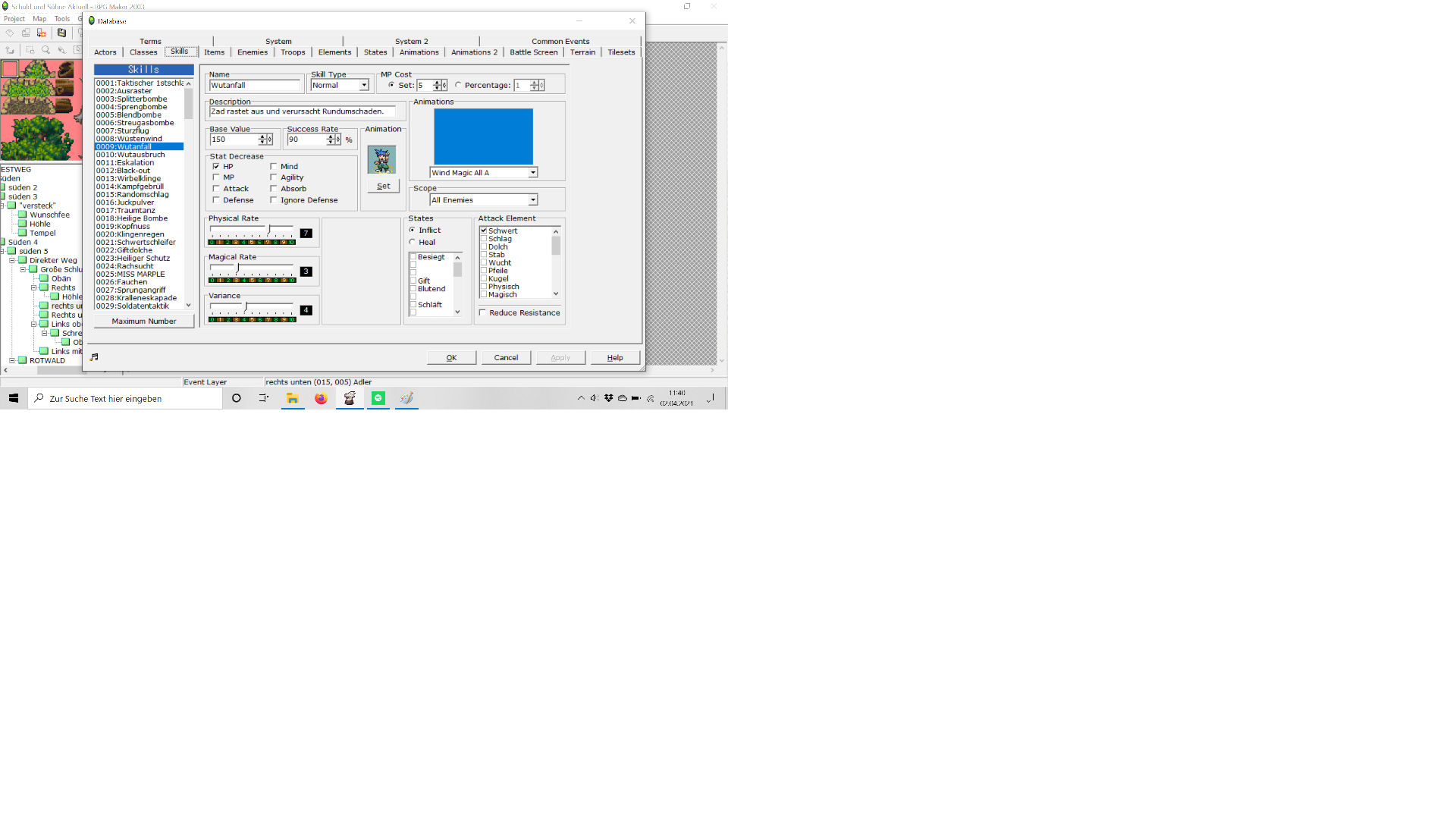Check the Ignore Defense option
The height and width of the screenshot is (819, 1456).
[x=274, y=200]
